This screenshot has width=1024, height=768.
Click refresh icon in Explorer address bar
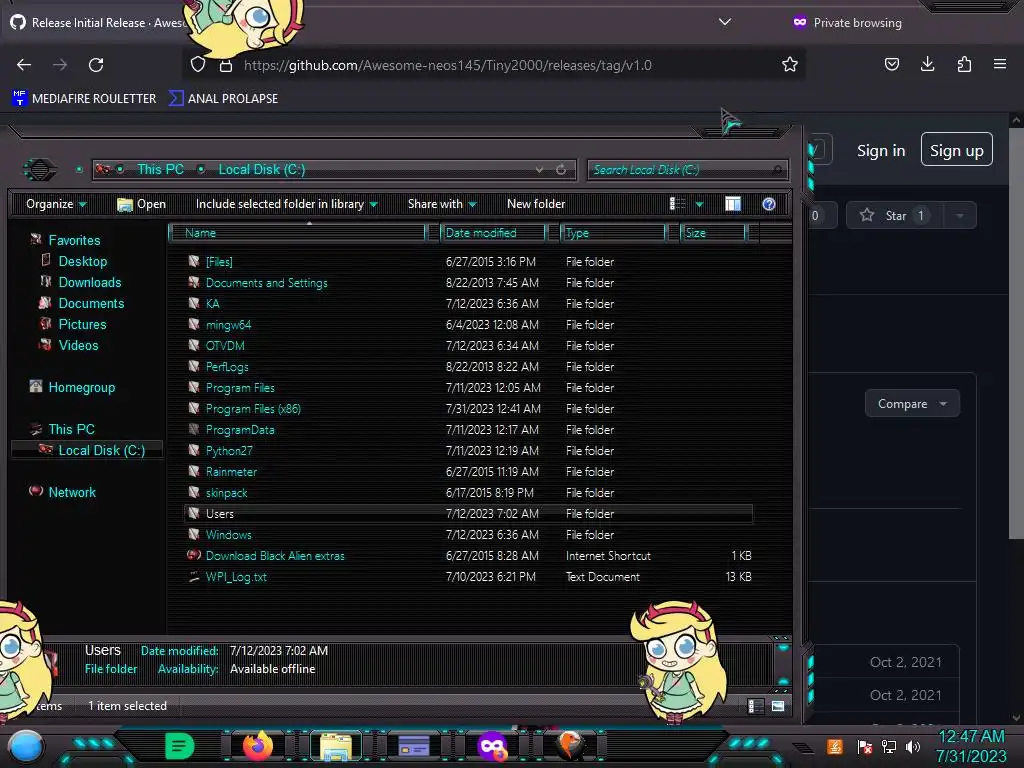pyautogui.click(x=561, y=170)
